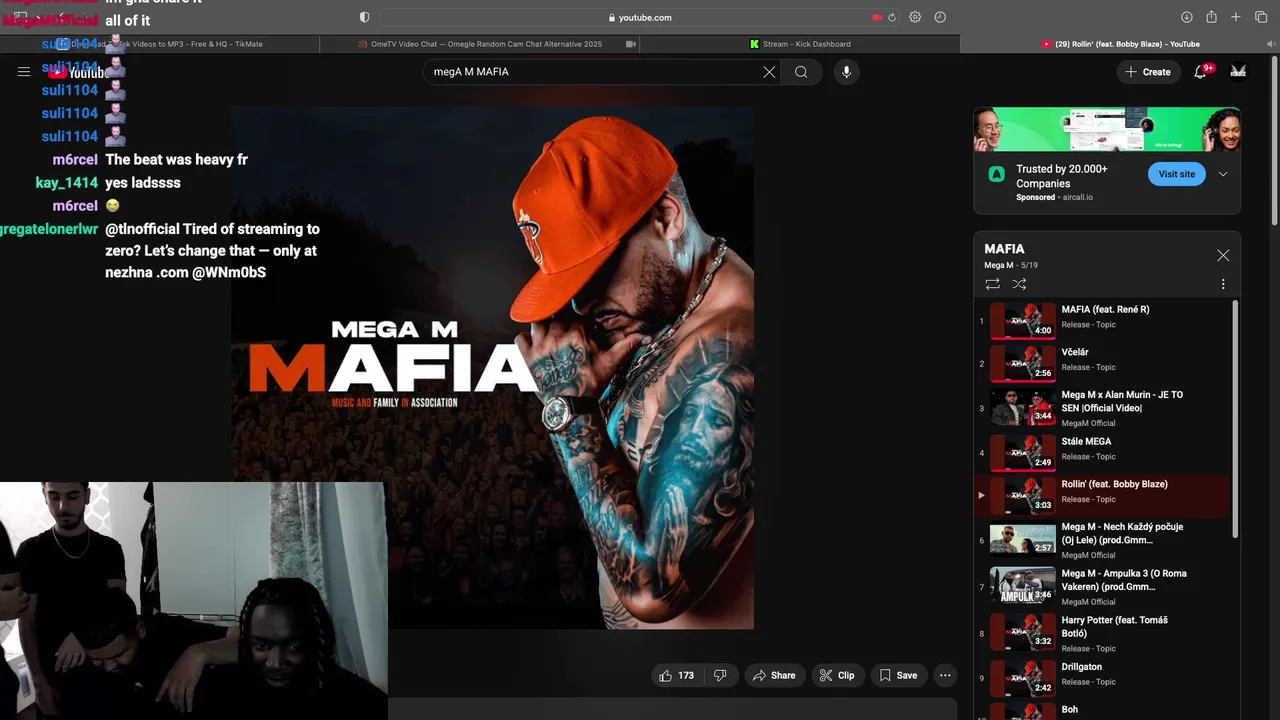
Task: Click the aircall.io sponsored link text
Action: (1076, 197)
